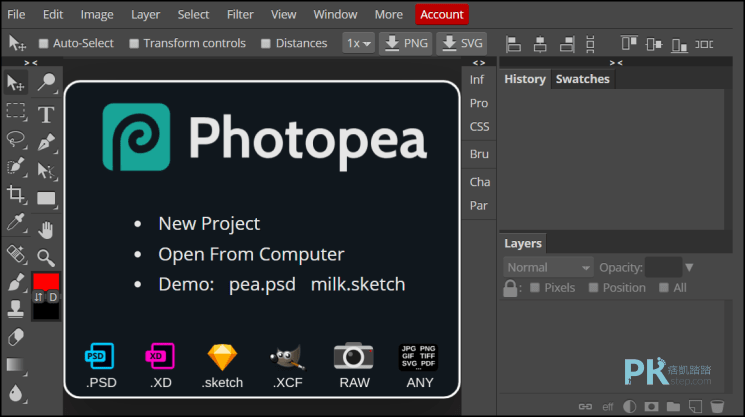Select the Hand tool
Screen dimensions: 745x417
(x=46, y=230)
